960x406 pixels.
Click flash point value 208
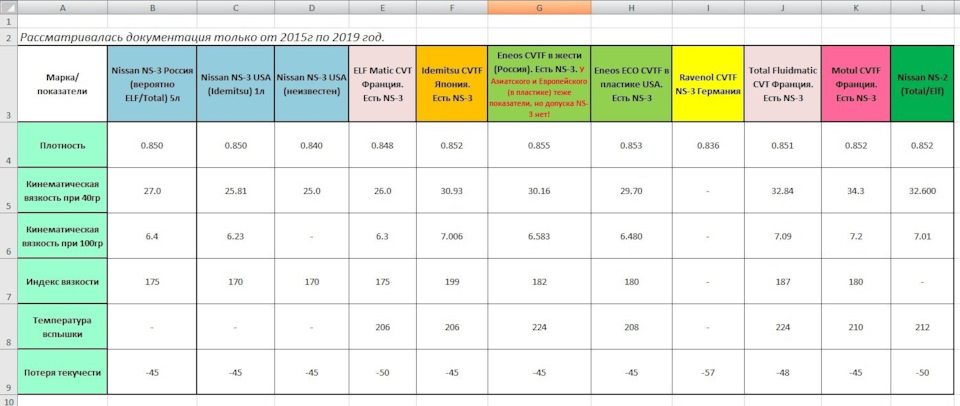631,327
